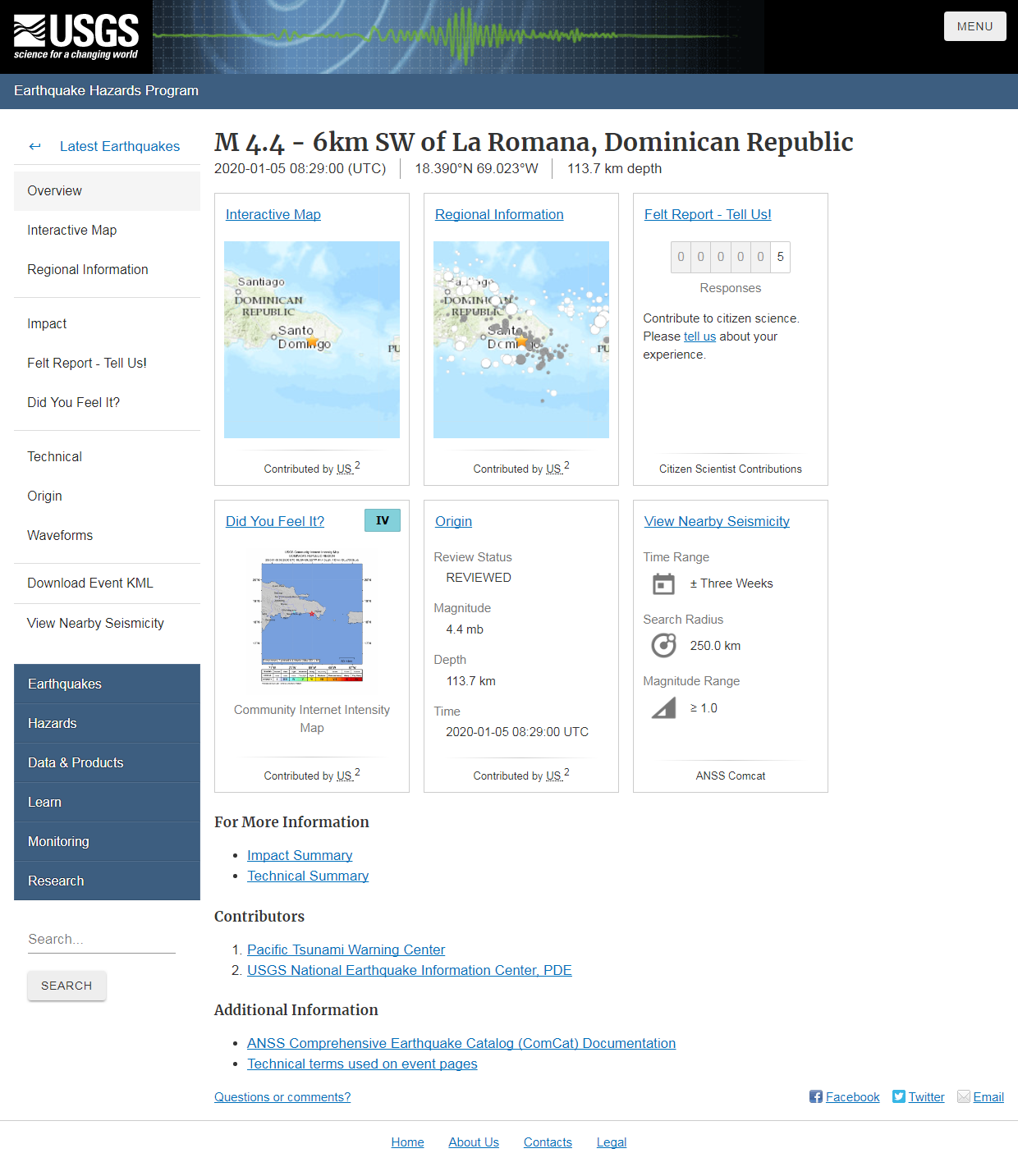Open the MENU button
This screenshot has height=1176, width=1018.
coord(974,26)
